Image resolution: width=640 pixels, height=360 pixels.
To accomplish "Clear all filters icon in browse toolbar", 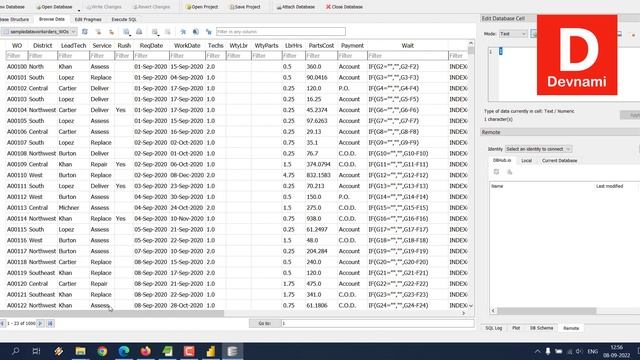I will pyautogui.click(x=98, y=31).
